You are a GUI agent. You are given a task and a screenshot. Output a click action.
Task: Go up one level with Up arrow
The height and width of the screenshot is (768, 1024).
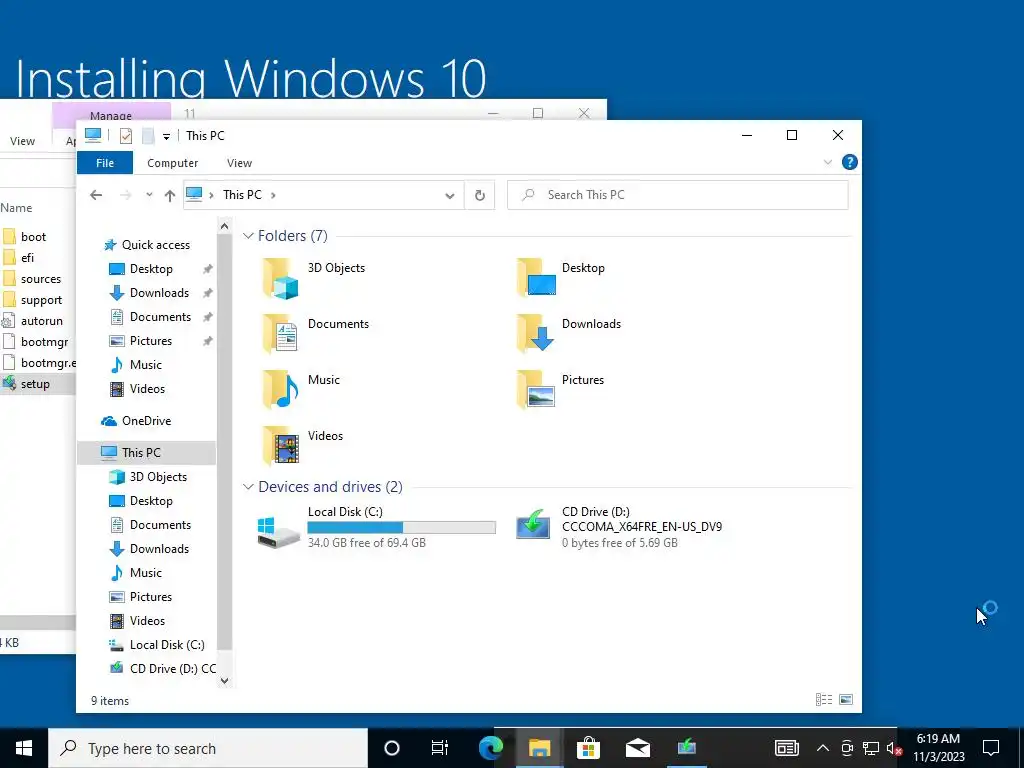170,195
